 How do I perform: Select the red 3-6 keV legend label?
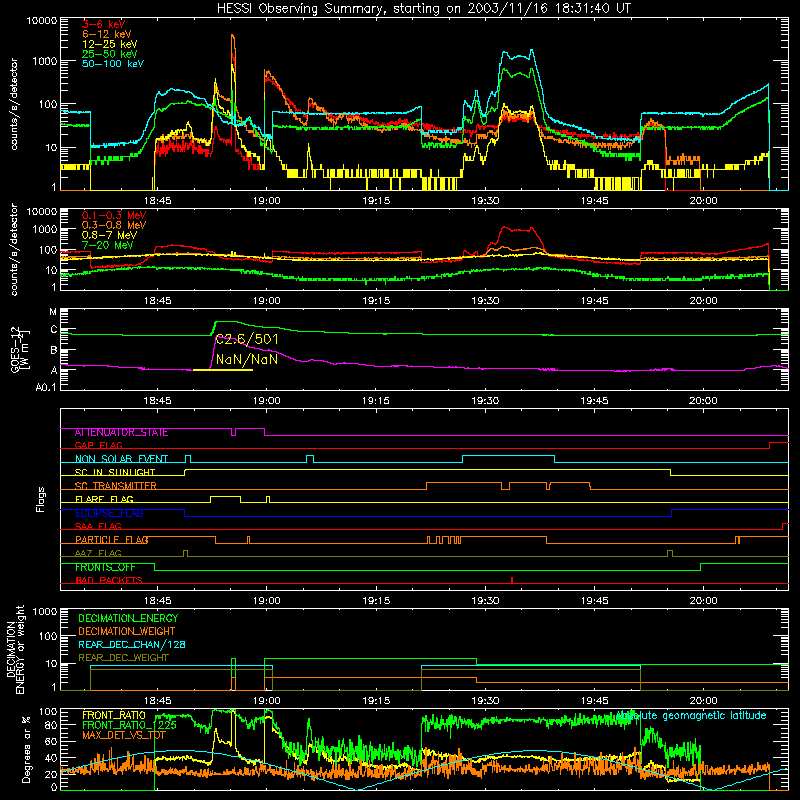coord(104,24)
